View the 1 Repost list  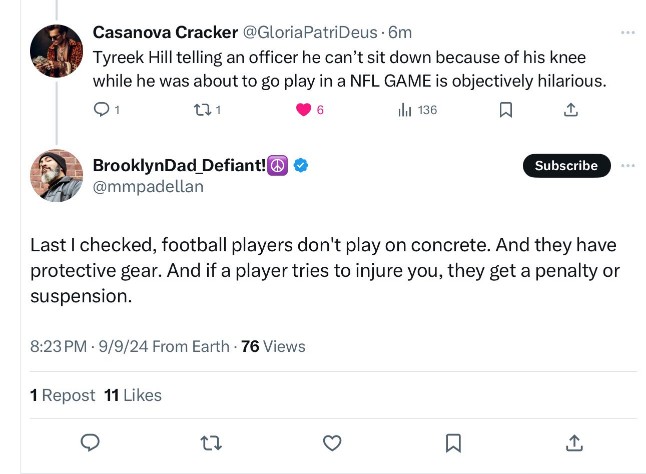click(x=63, y=395)
